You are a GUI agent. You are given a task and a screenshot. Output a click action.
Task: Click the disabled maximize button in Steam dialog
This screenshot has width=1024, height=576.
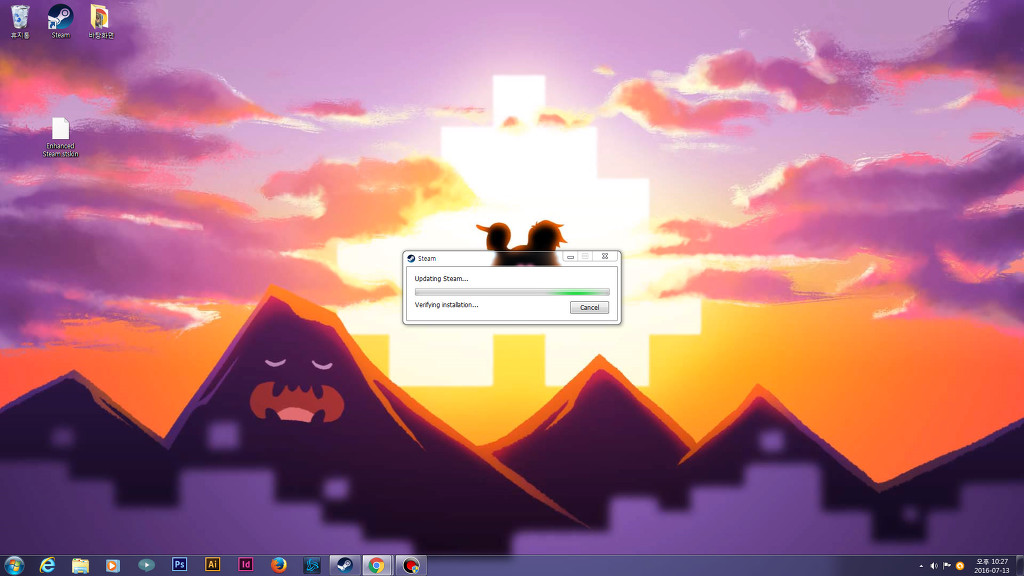point(585,257)
